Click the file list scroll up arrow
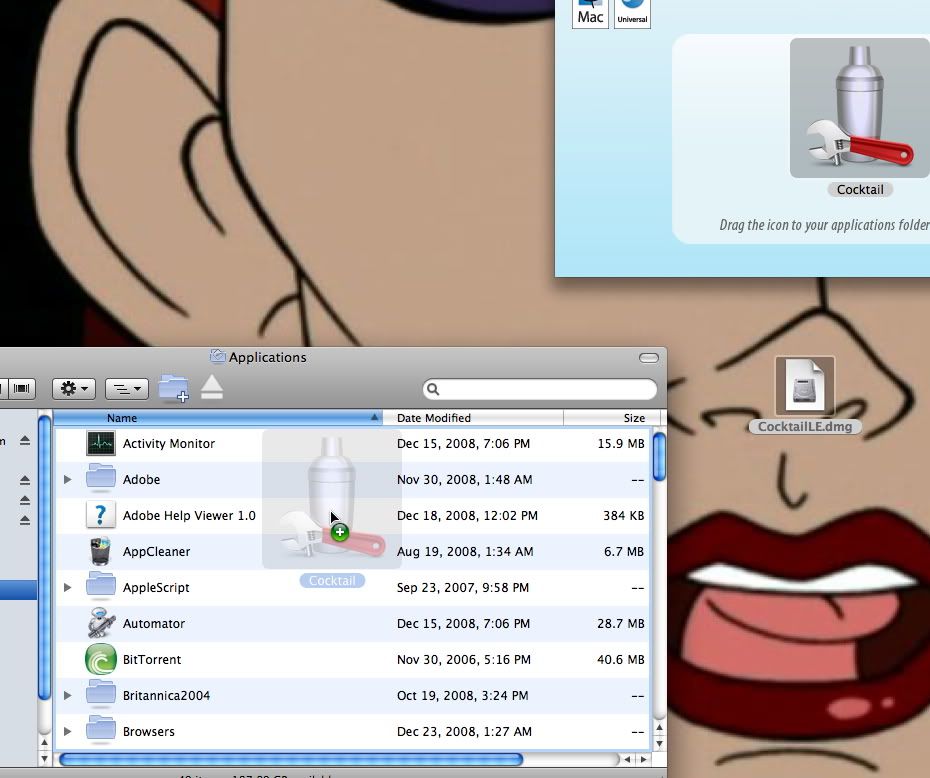 point(659,727)
